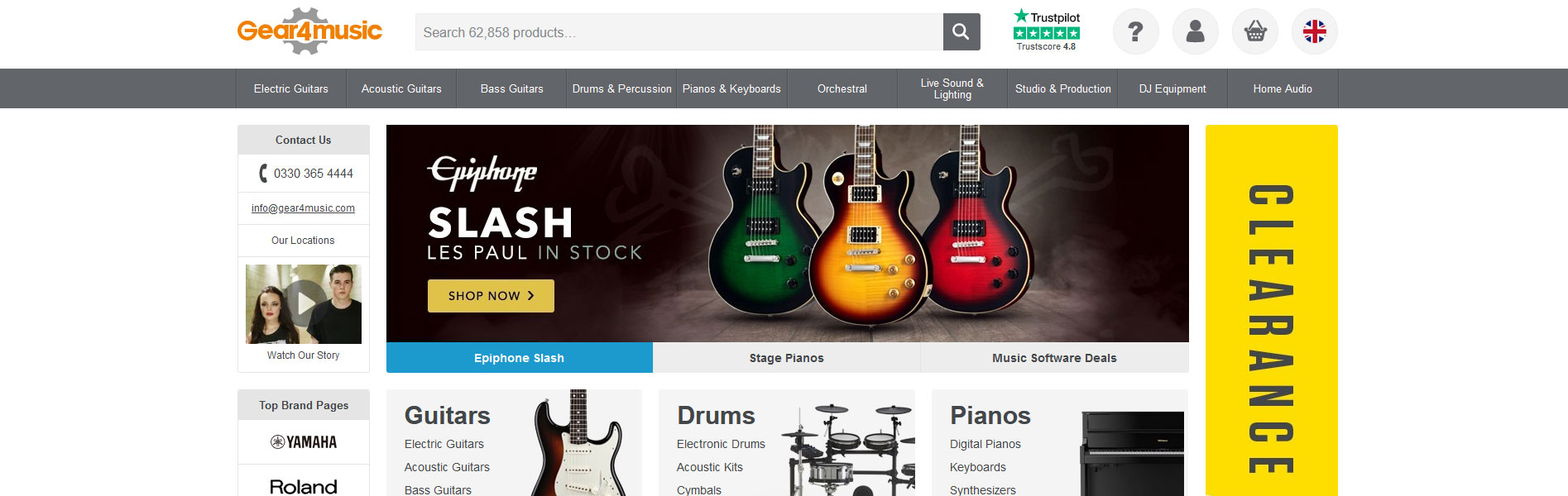Focus the product search field

[x=679, y=31]
